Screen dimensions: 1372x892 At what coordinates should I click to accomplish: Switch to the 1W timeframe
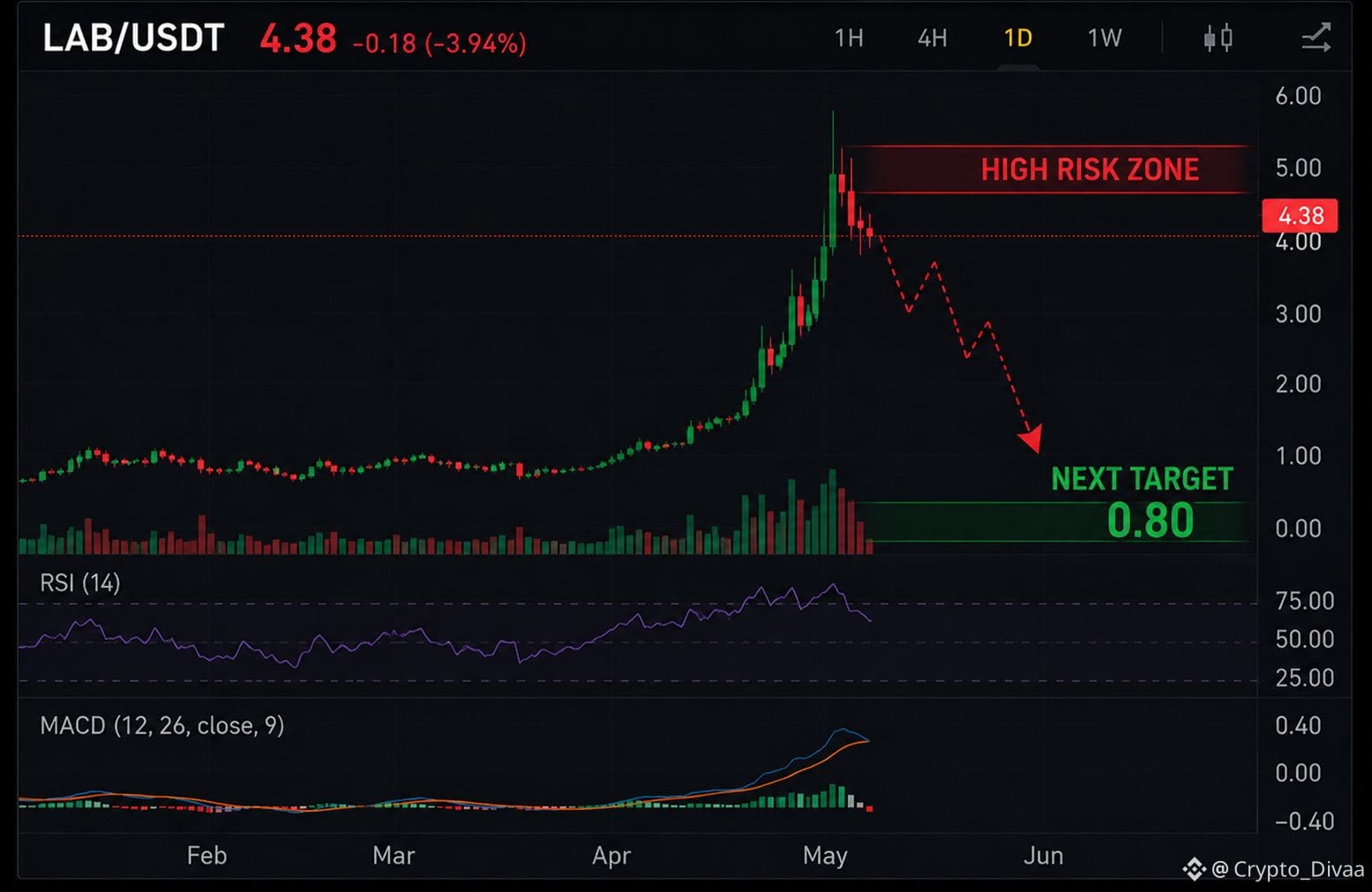pyautogui.click(x=1105, y=38)
